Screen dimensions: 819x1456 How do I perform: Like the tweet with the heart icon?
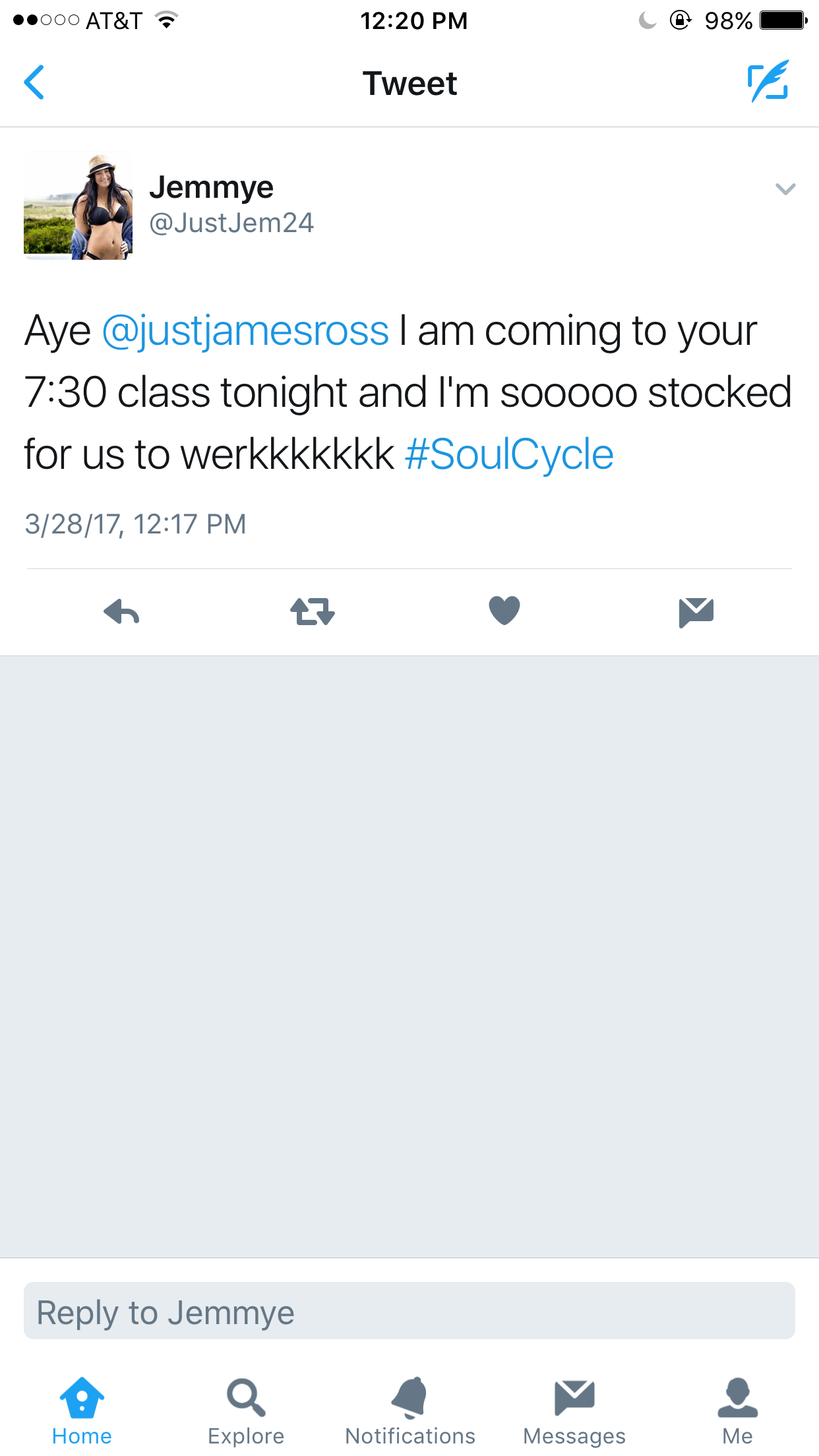pyautogui.click(x=504, y=610)
